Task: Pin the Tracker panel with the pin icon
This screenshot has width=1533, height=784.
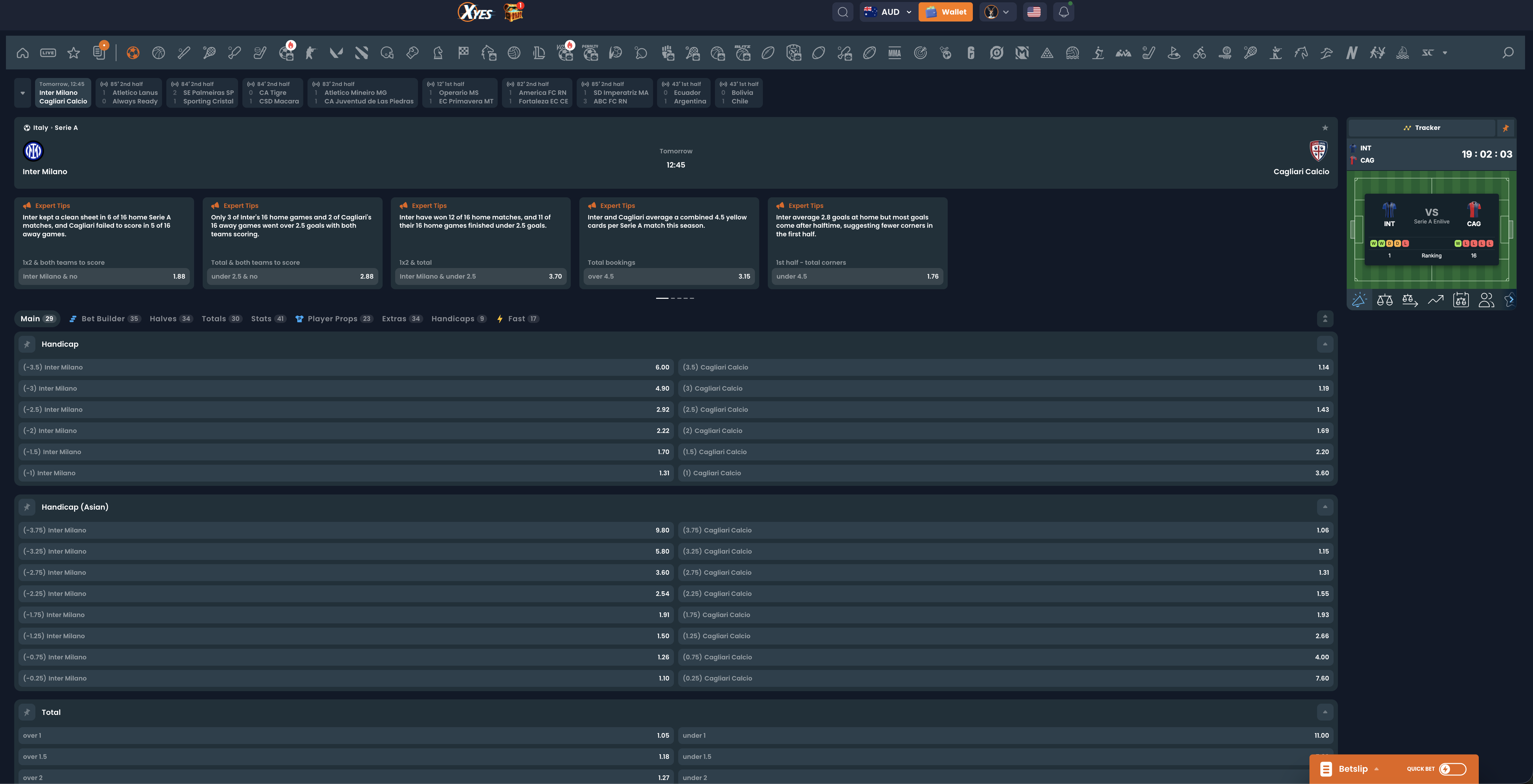Action: coord(1506,128)
